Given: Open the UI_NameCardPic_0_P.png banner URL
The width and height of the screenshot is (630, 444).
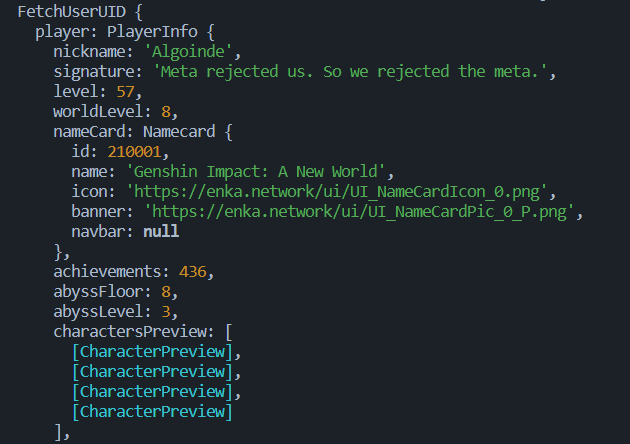Looking at the screenshot, I should tap(362, 212).
